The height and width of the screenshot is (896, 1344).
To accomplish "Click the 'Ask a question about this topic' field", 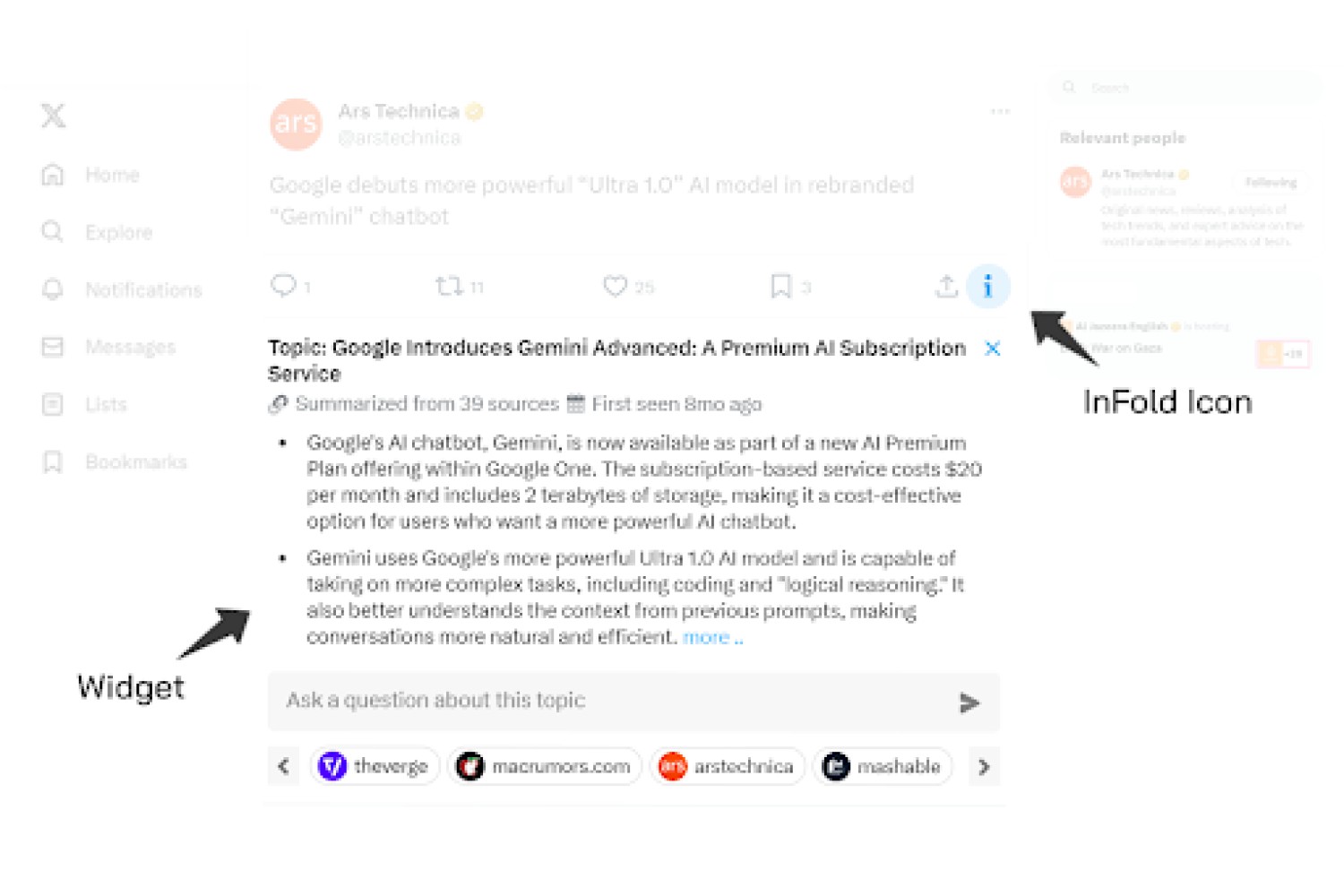I will coord(633,702).
